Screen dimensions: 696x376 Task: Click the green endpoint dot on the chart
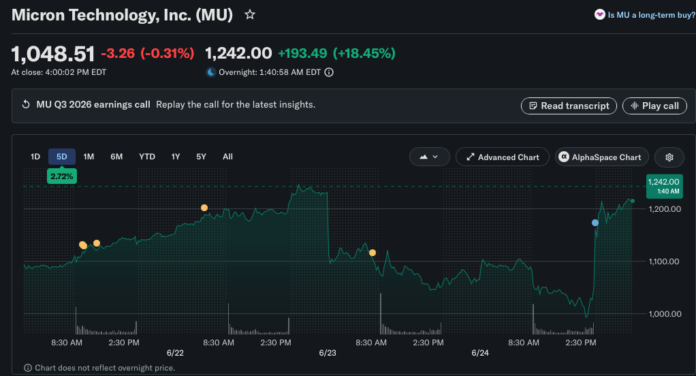633,201
